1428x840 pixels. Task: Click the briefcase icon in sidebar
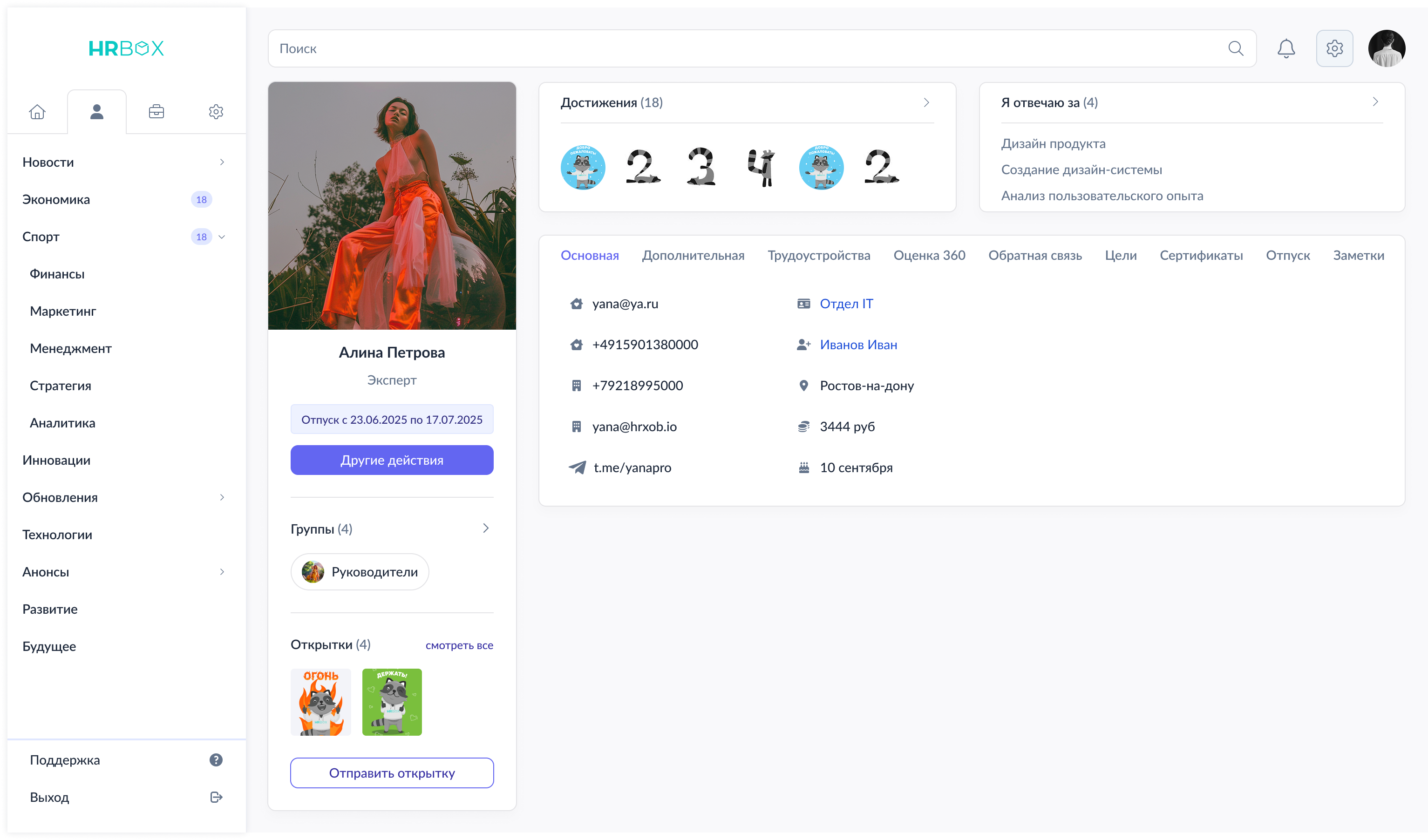point(156,112)
